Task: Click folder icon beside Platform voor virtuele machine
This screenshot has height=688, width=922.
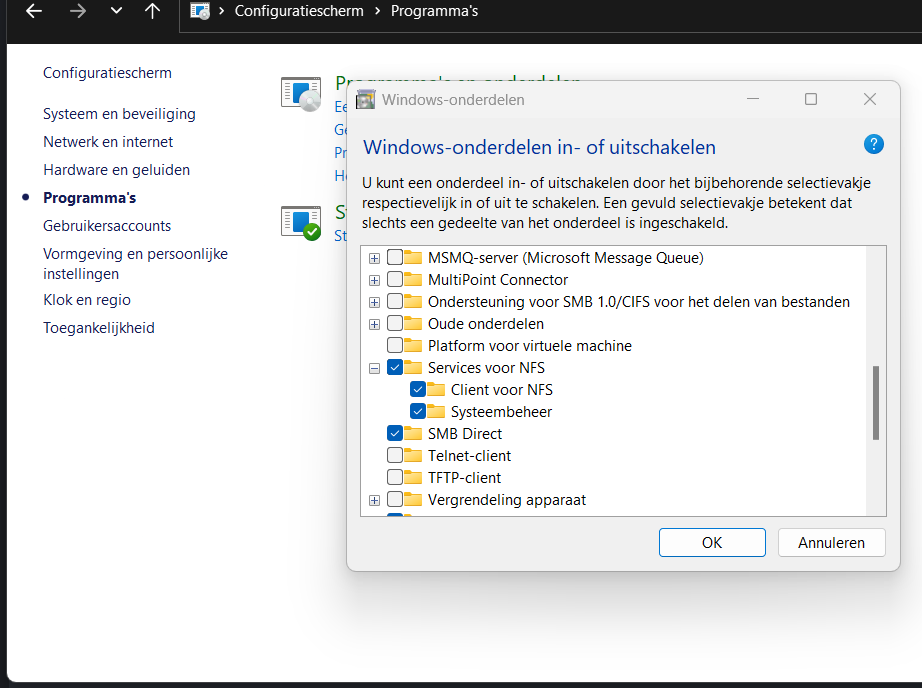Action: point(413,345)
